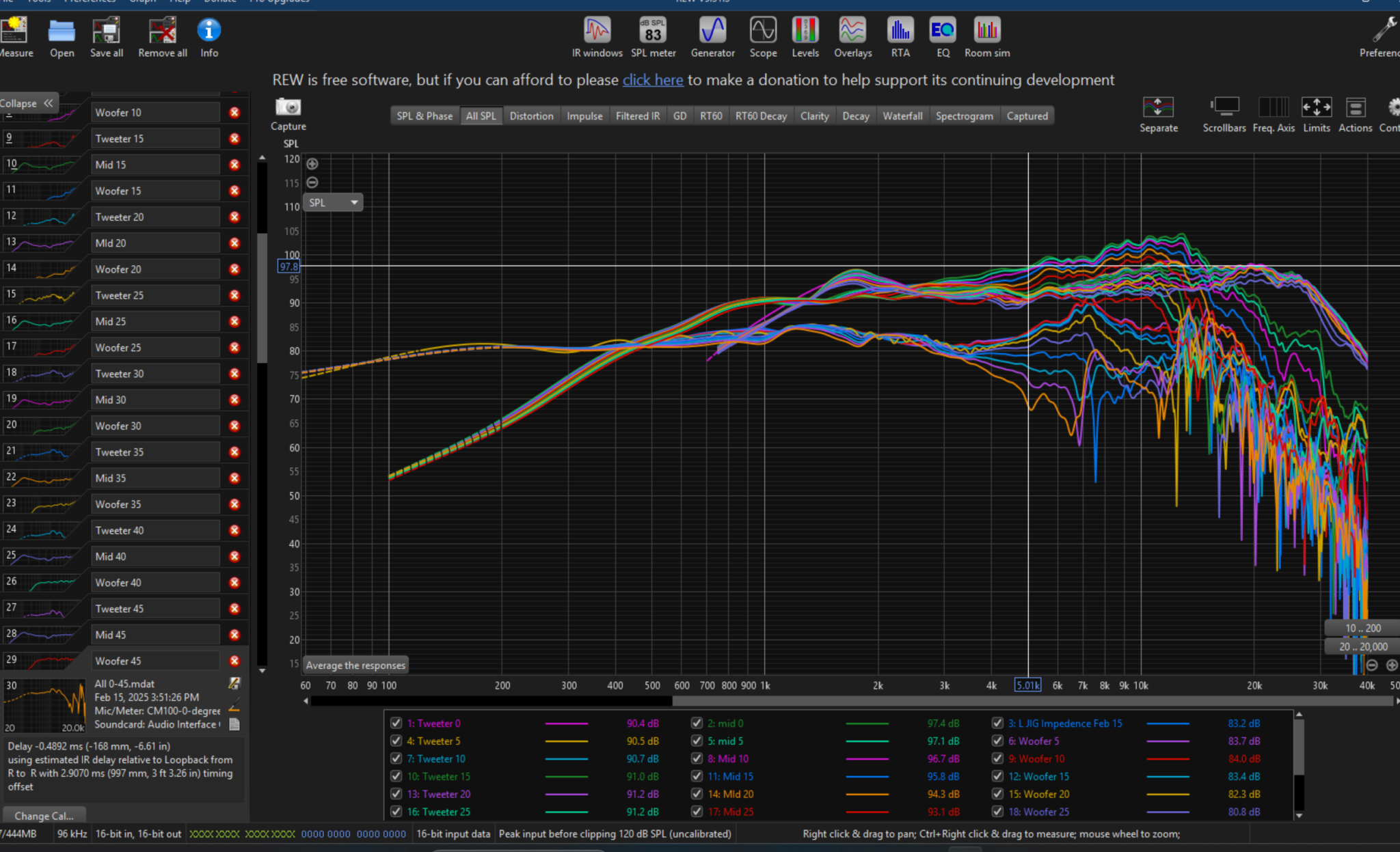Open the Room sim tool
This screenshot has width=1400, height=852.
click(987, 38)
